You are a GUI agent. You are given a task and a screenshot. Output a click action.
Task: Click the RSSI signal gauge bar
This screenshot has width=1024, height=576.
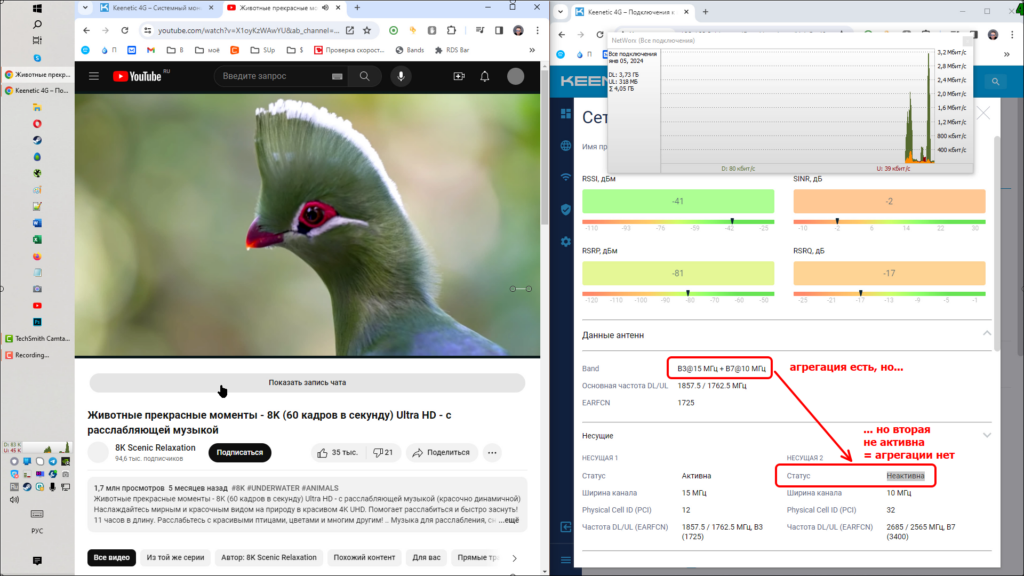[678, 201]
